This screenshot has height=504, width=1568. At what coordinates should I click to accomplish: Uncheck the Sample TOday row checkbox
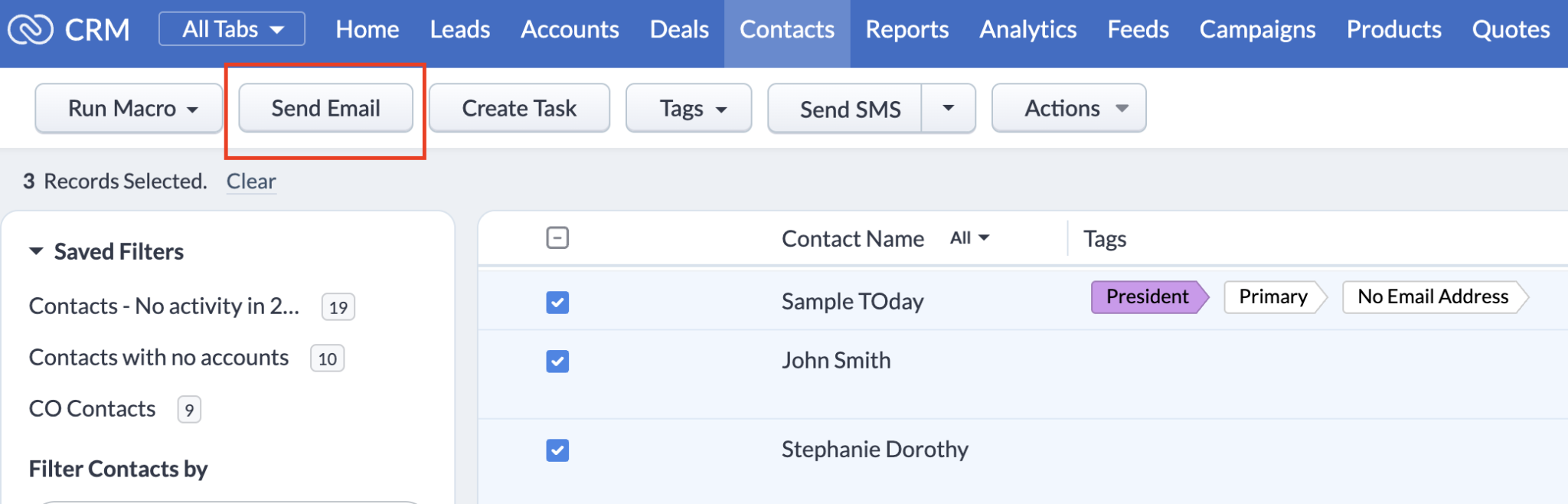pos(557,303)
